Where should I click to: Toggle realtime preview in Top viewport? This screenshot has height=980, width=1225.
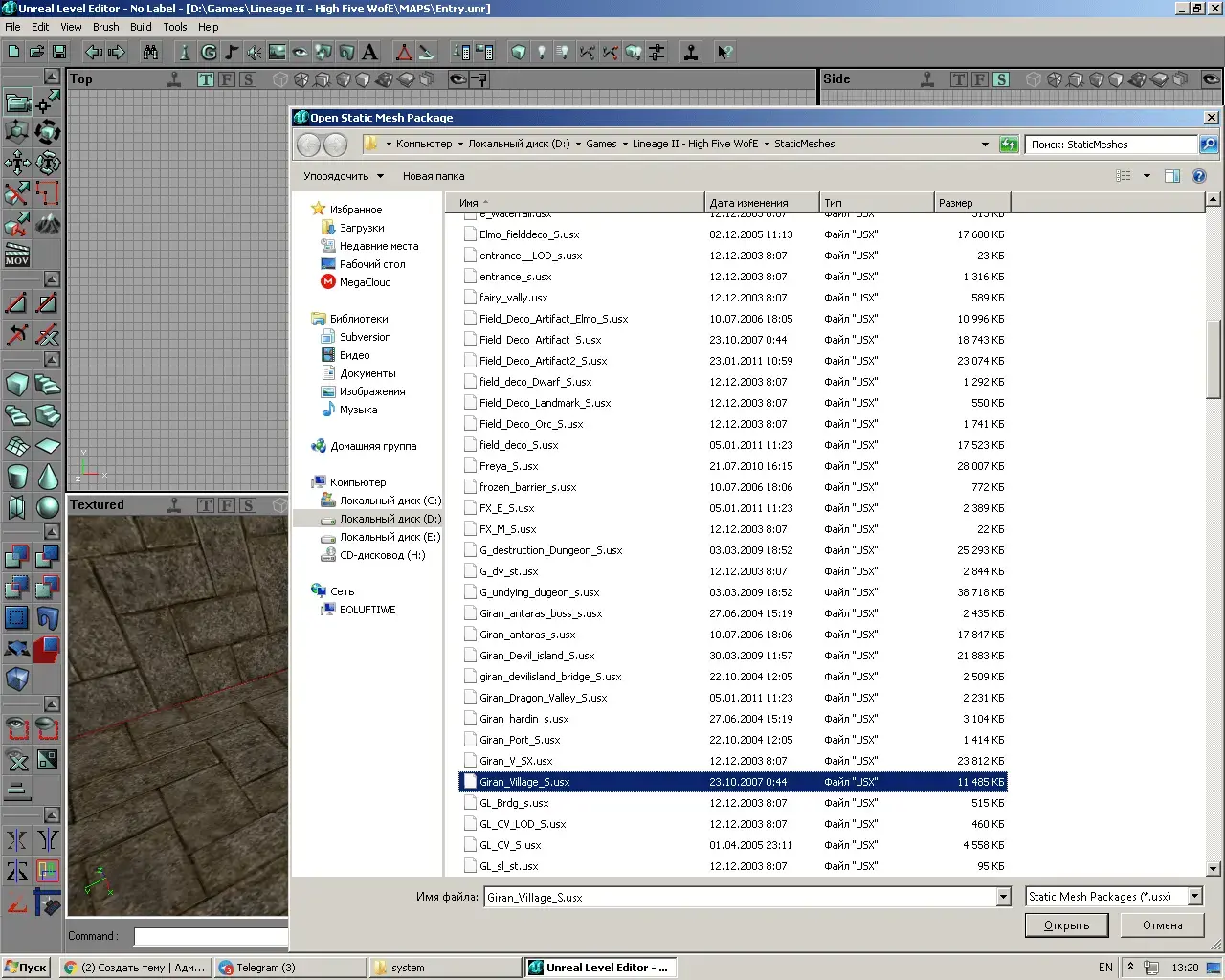coord(174,79)
